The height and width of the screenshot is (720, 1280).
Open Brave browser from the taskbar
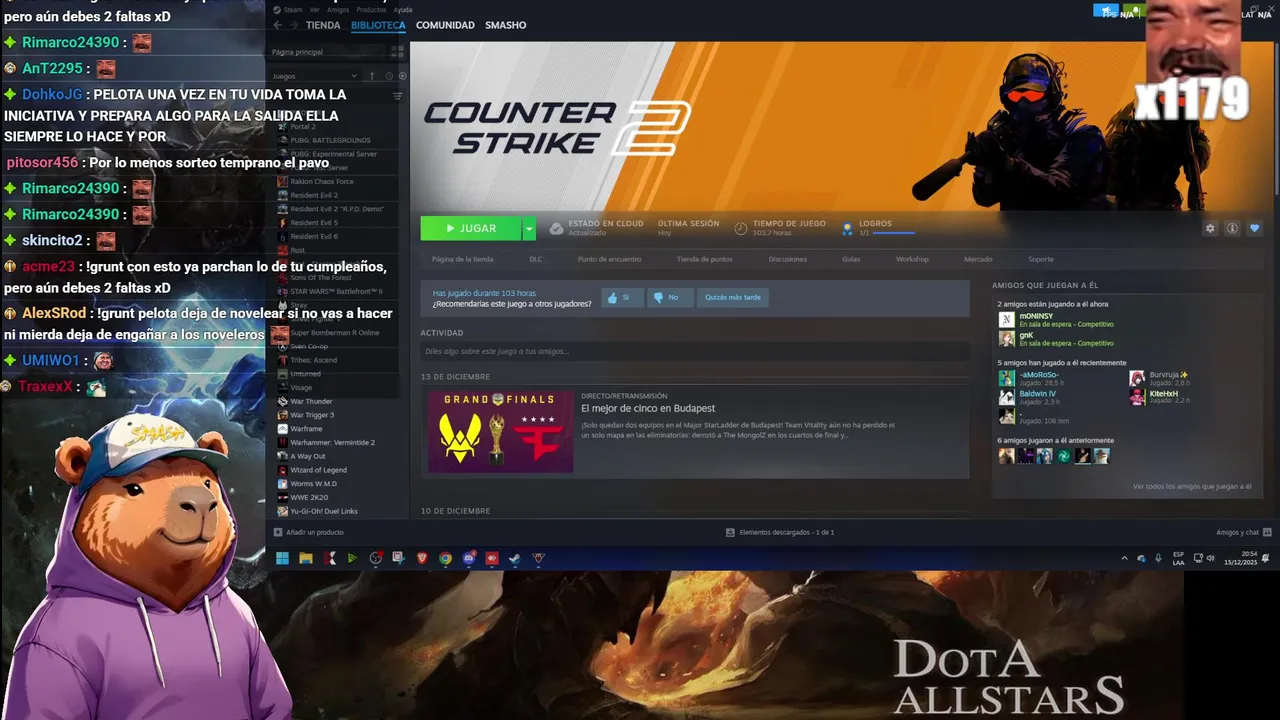coord(422,559)
